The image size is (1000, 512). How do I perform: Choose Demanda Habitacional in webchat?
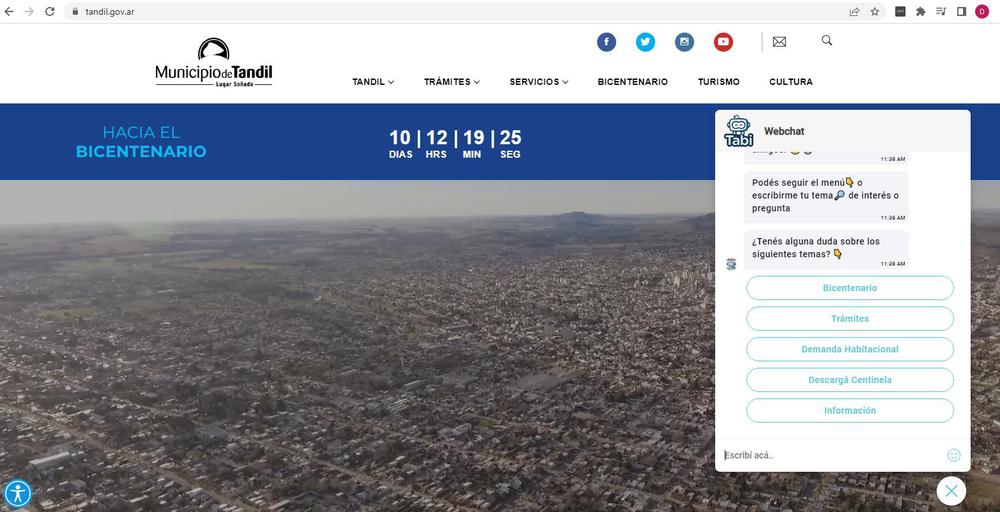850,349
